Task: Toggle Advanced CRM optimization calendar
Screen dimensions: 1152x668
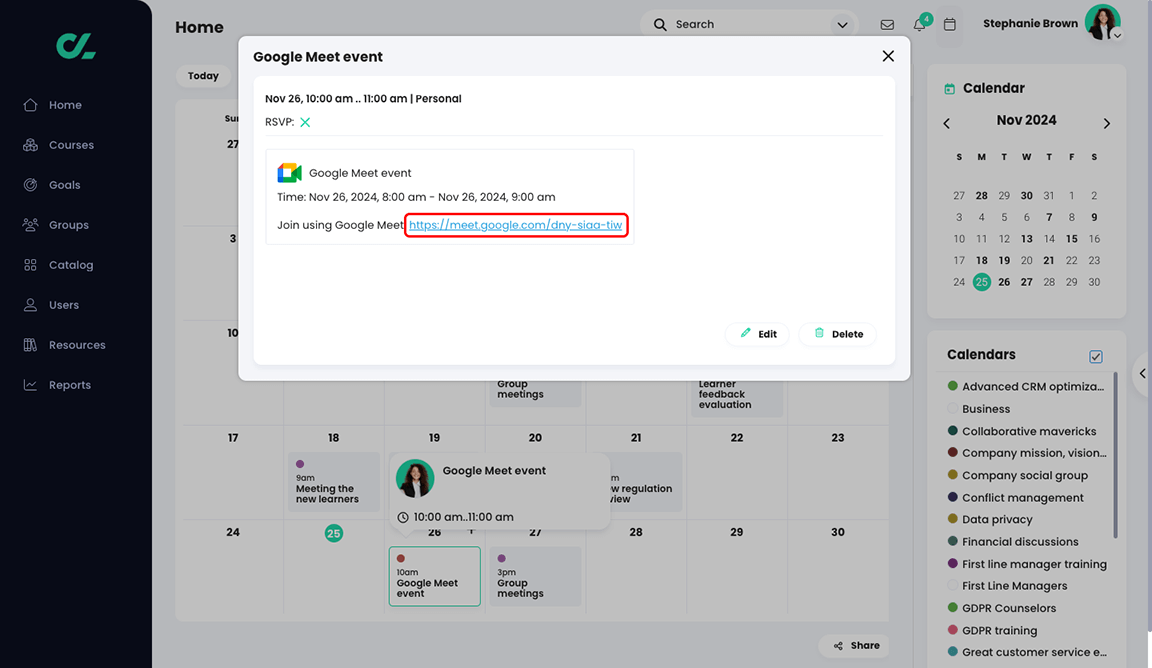Action: point(1026,387)
